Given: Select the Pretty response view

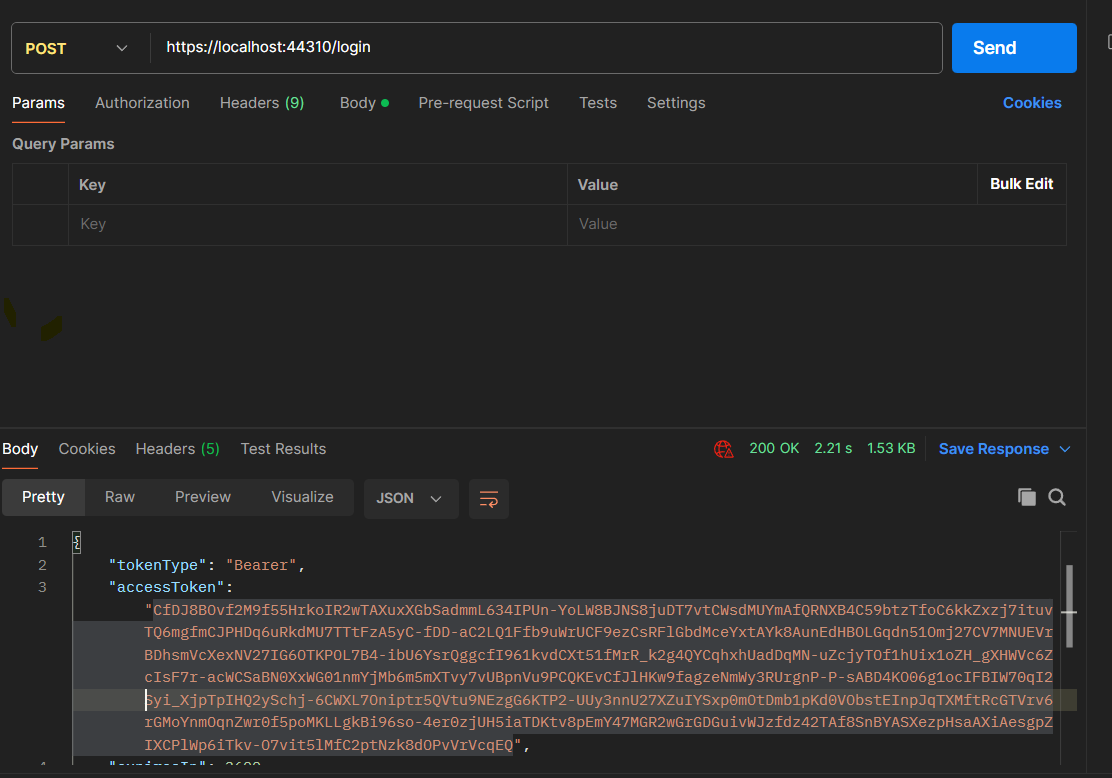Looking at the screenshot, I should coord(43,497).
